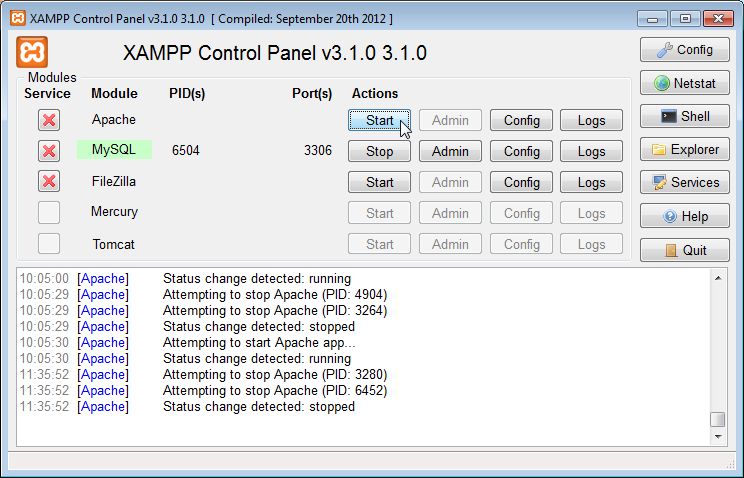Click the XAMPP title bar icon
The height and width of the screenshot is (478, 744).
tap(18, 19)
